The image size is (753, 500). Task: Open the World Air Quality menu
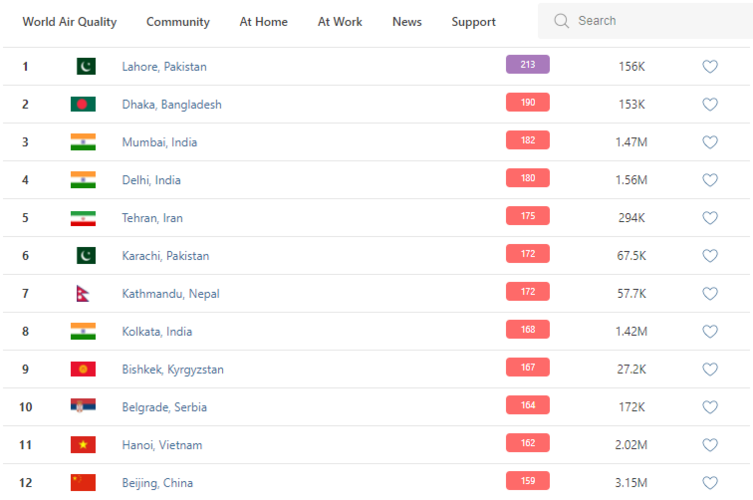69,22
